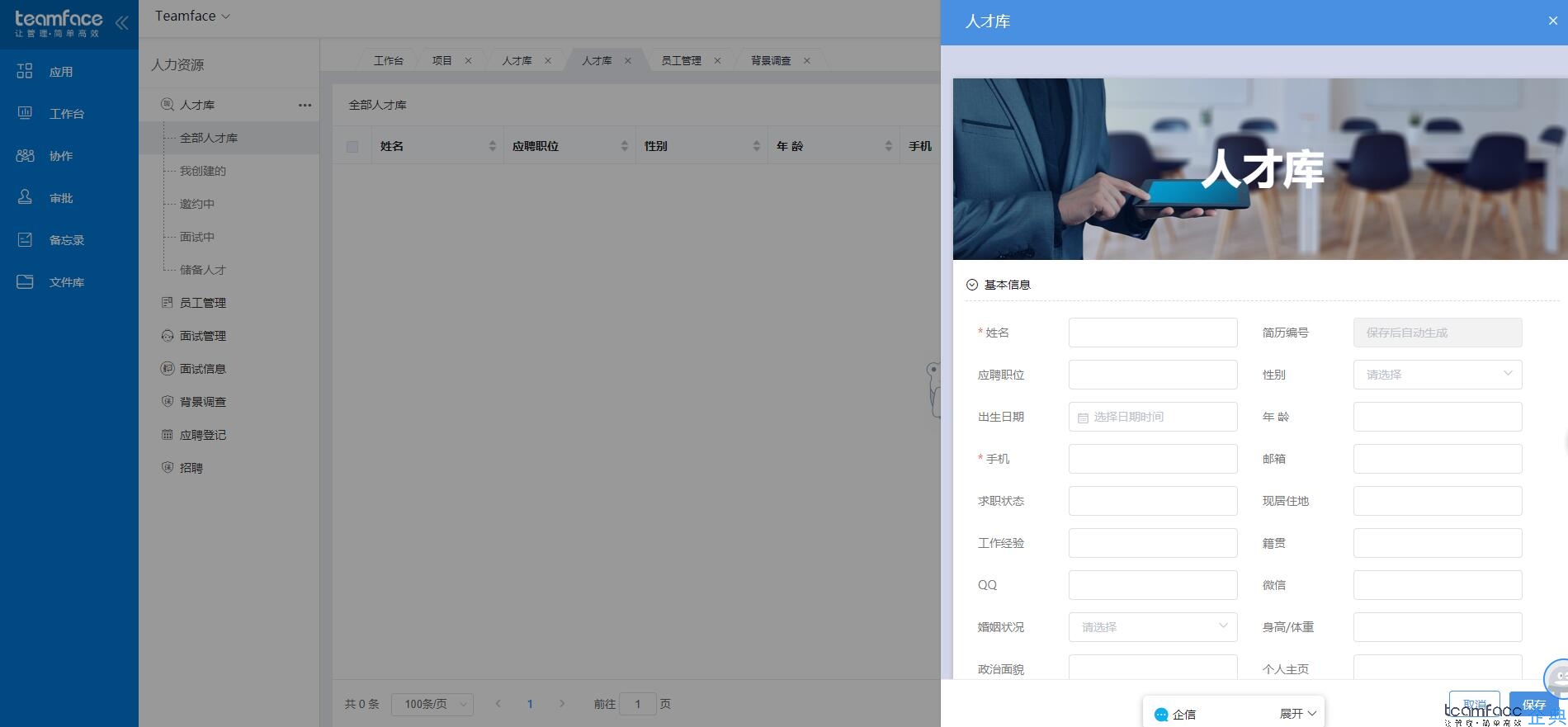Click the 取消 cancel button
This screenshot has width=1568, height=727.
[x=1474, y=704]
